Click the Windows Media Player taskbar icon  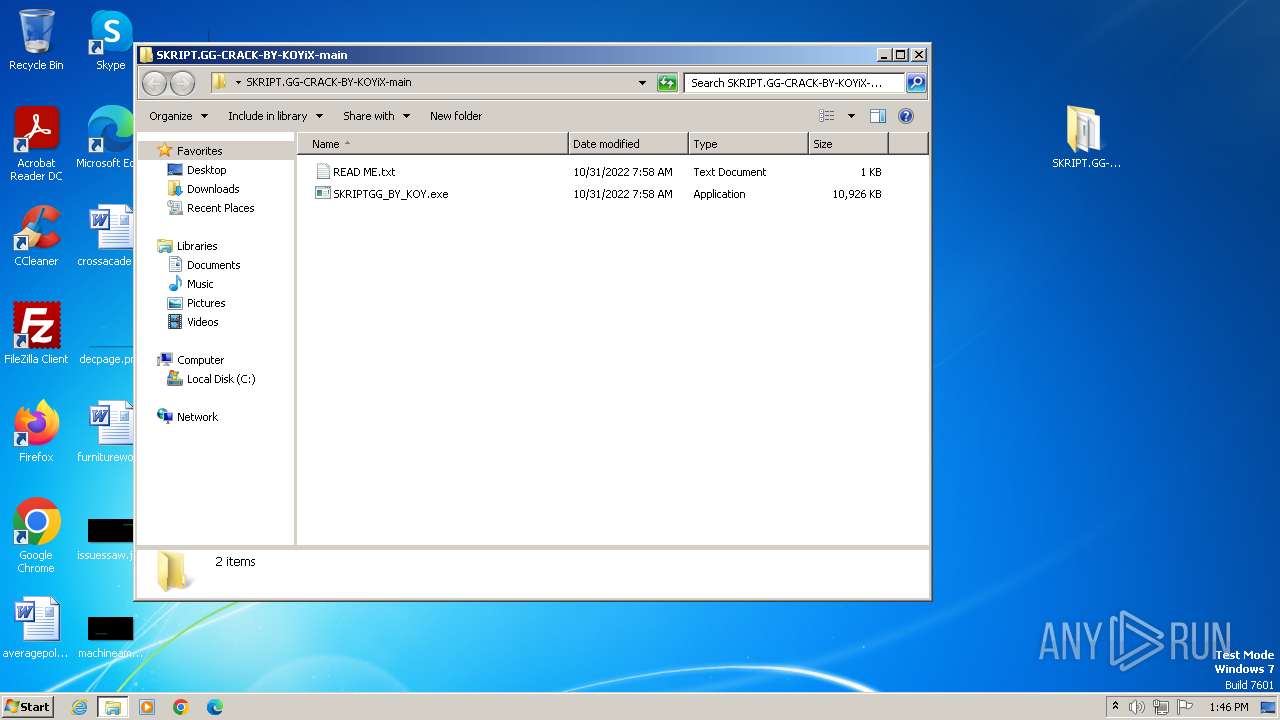(x=147, y=707)
